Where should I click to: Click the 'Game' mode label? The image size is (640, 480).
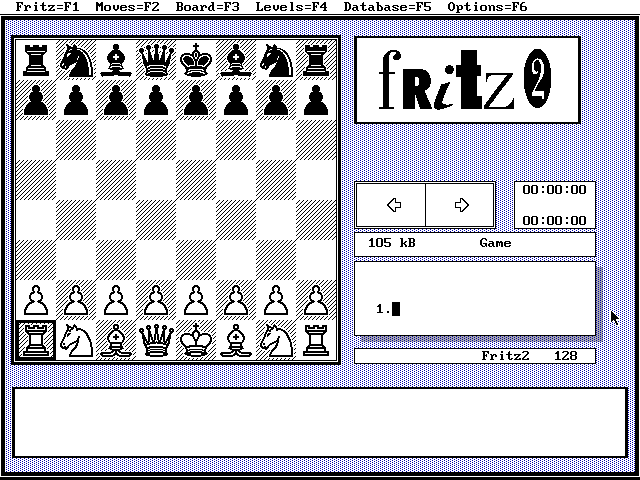click(495, 243)
